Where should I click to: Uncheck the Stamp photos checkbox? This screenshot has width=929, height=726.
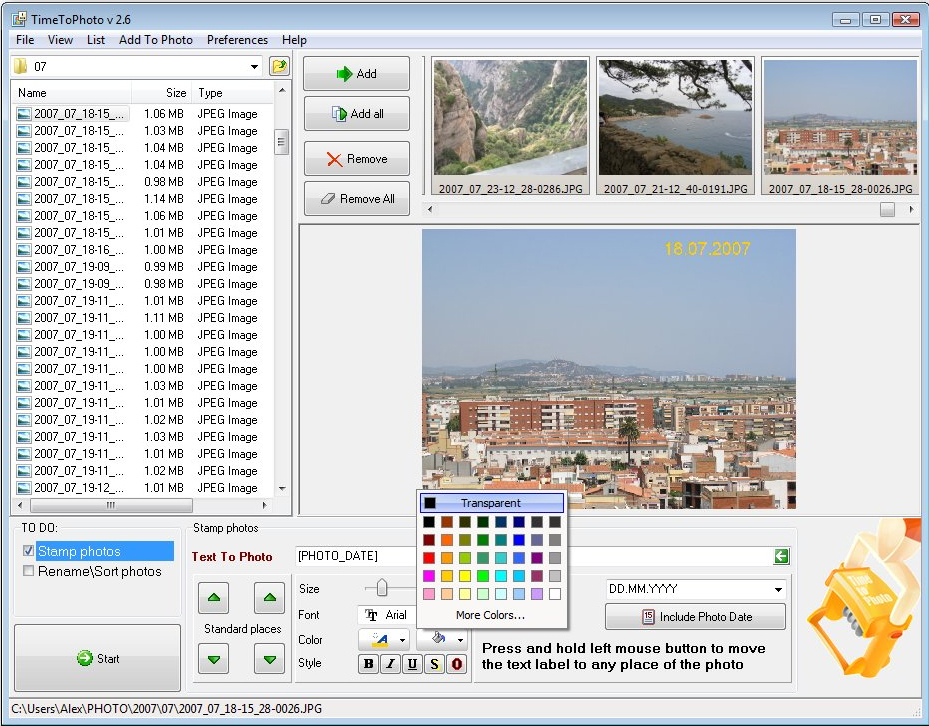pos(28,551)
